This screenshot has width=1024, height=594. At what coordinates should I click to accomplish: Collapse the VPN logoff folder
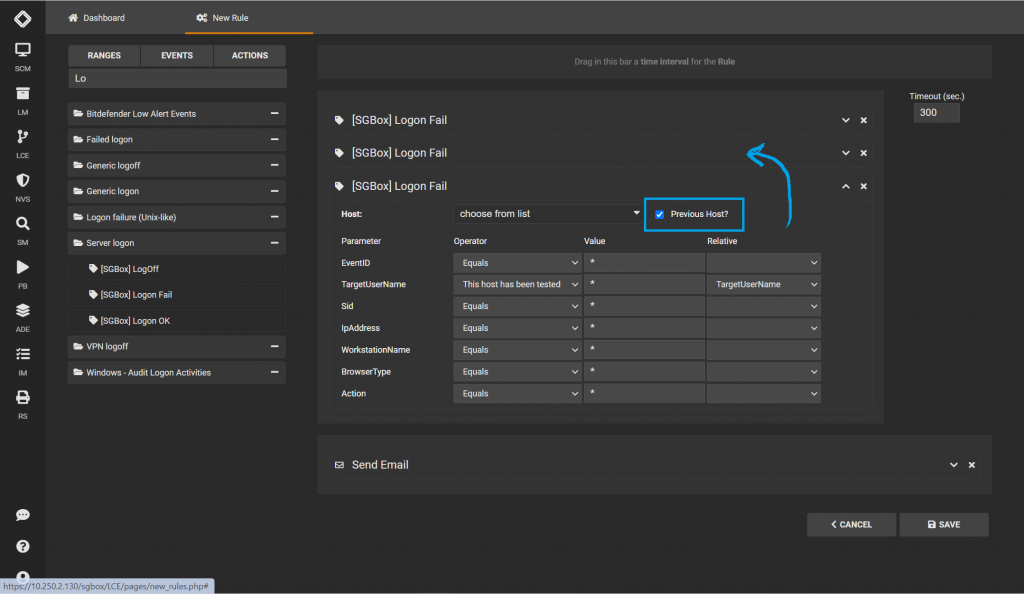click(x=274, y=347)
